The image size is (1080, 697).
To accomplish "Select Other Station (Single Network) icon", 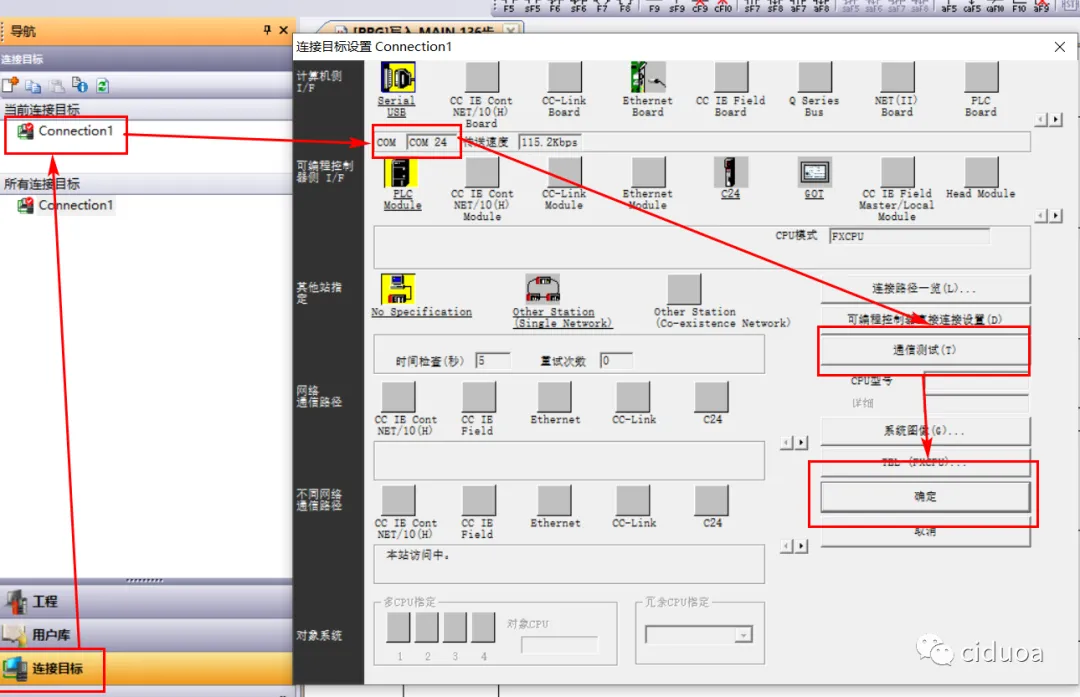I will pyautogui.click(x=543, y=289).
